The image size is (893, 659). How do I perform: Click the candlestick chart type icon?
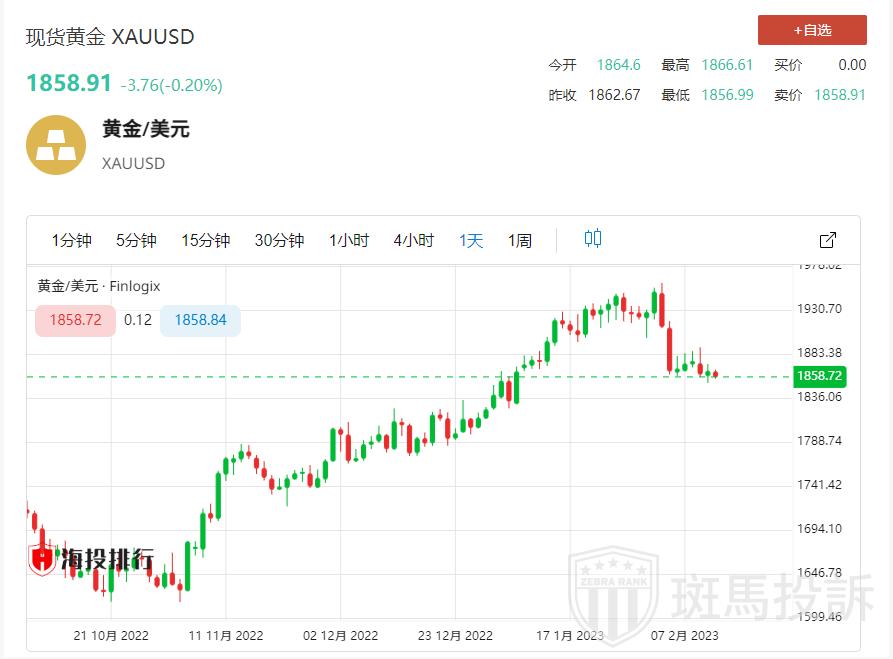click(593, 239)
